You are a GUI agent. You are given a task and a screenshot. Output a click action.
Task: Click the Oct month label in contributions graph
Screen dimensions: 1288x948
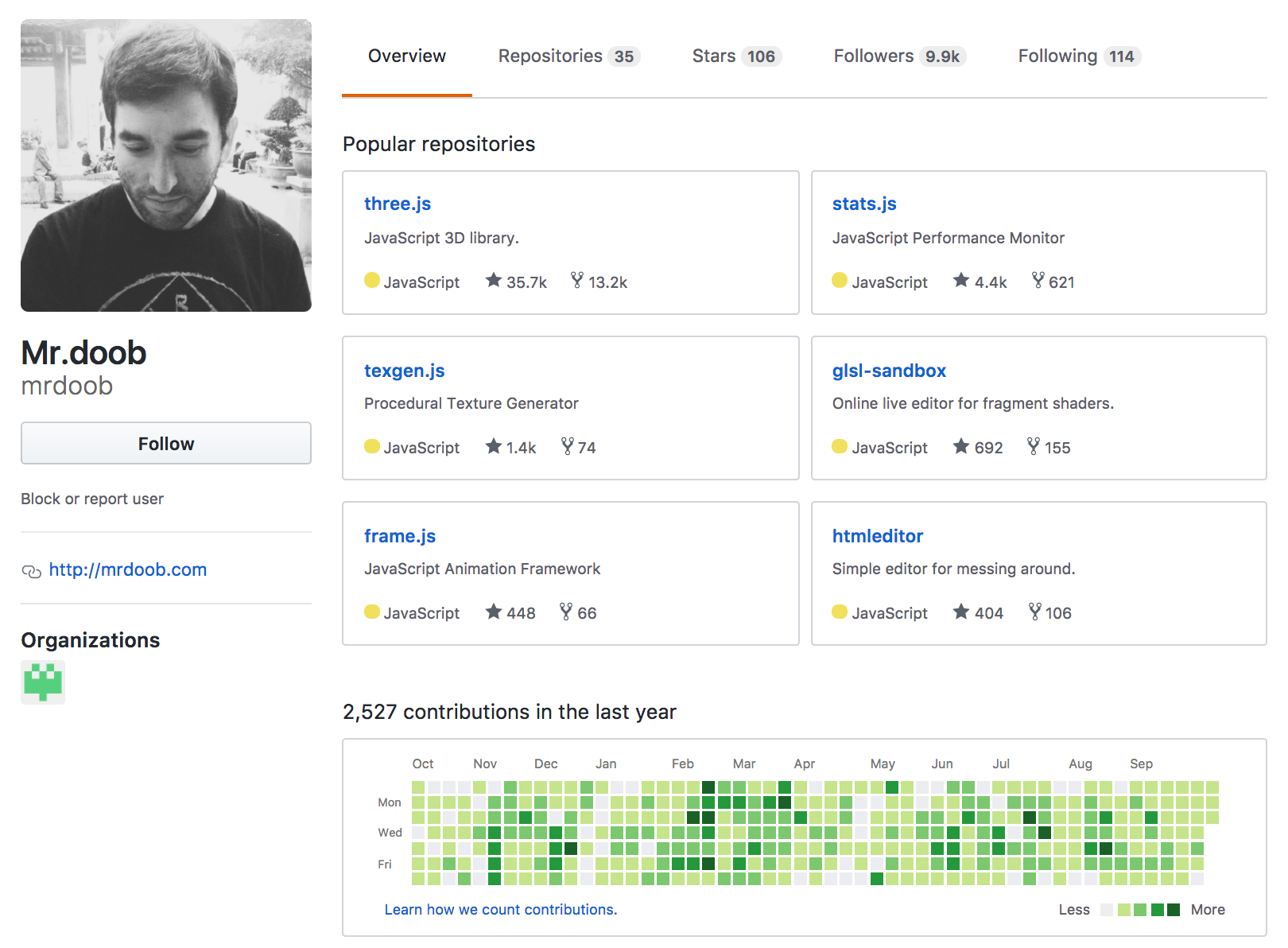pyautogui.click(x=423, y=763)
